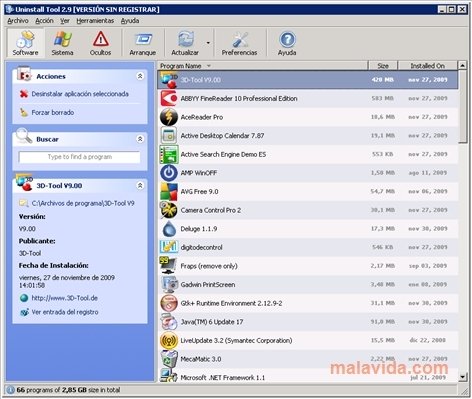
Task: Open install folder path C:\Archivos de programa\3D-Tool V9
Action: click(x=83, y=203)
